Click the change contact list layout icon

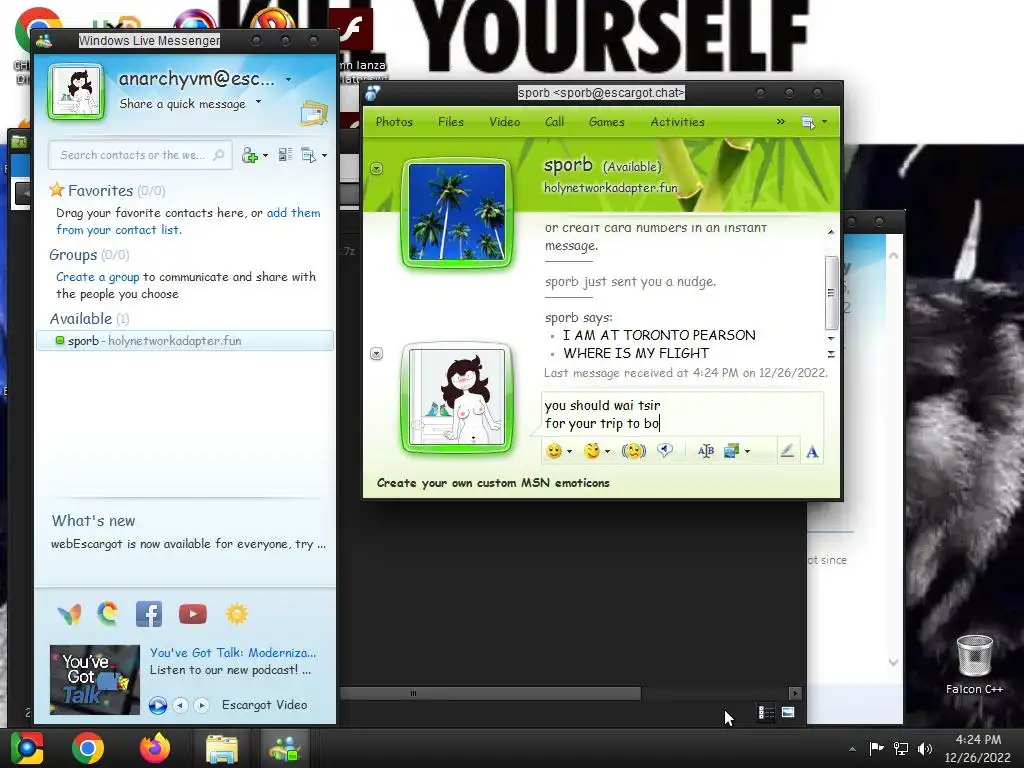[285, 155]
